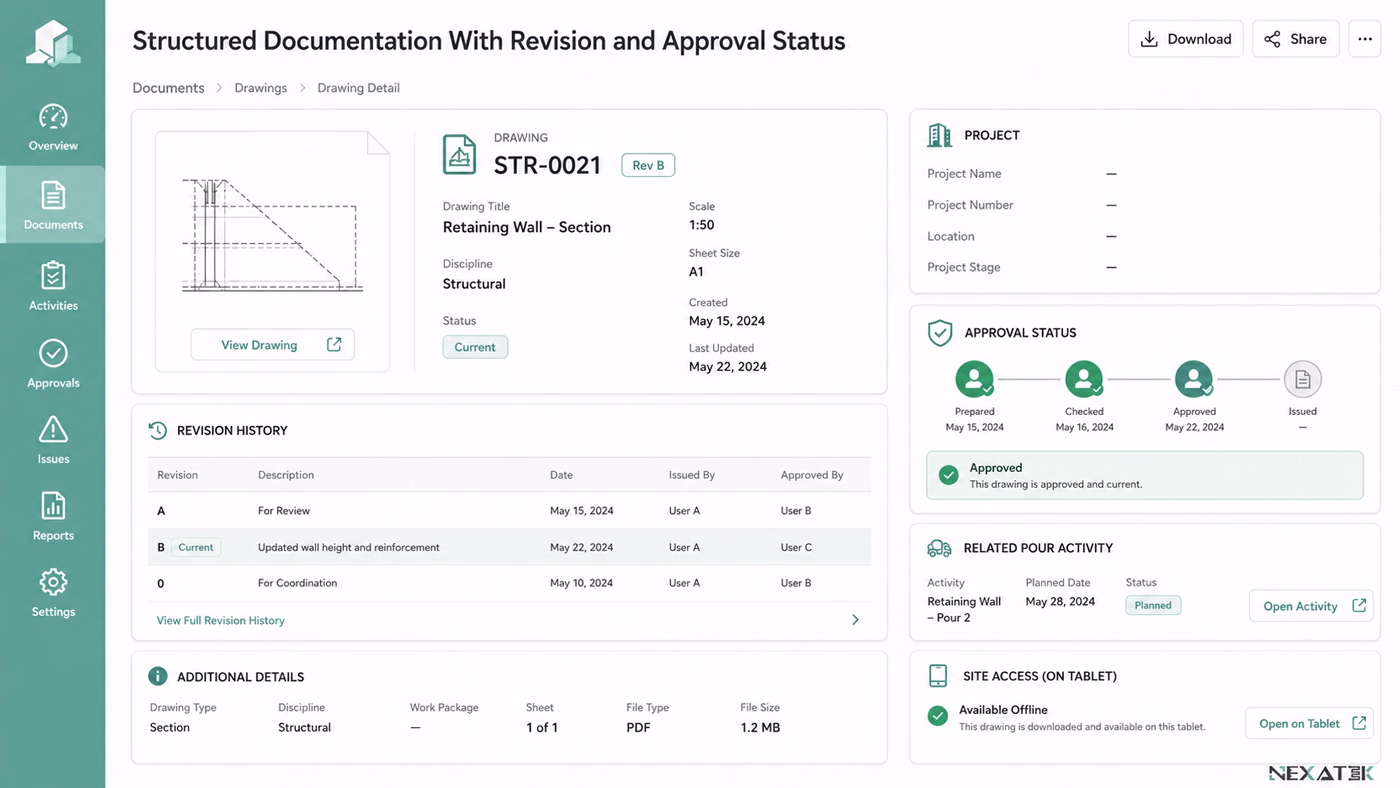The height and width of the screenshot is (788, 1400).
Task: Click the View Drawing button
Action: tap(272, 345)
